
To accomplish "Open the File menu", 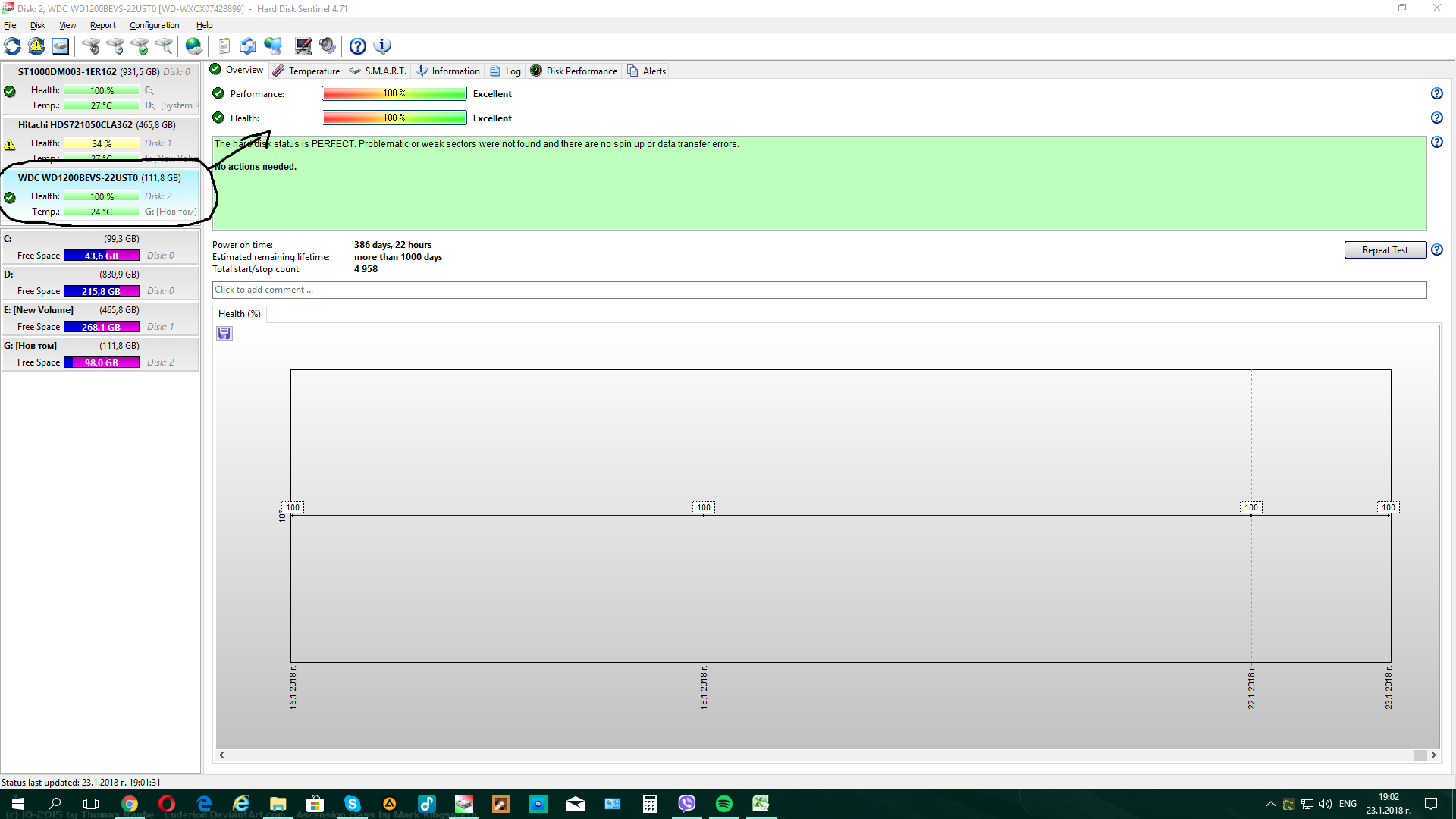I will [10, 25].
